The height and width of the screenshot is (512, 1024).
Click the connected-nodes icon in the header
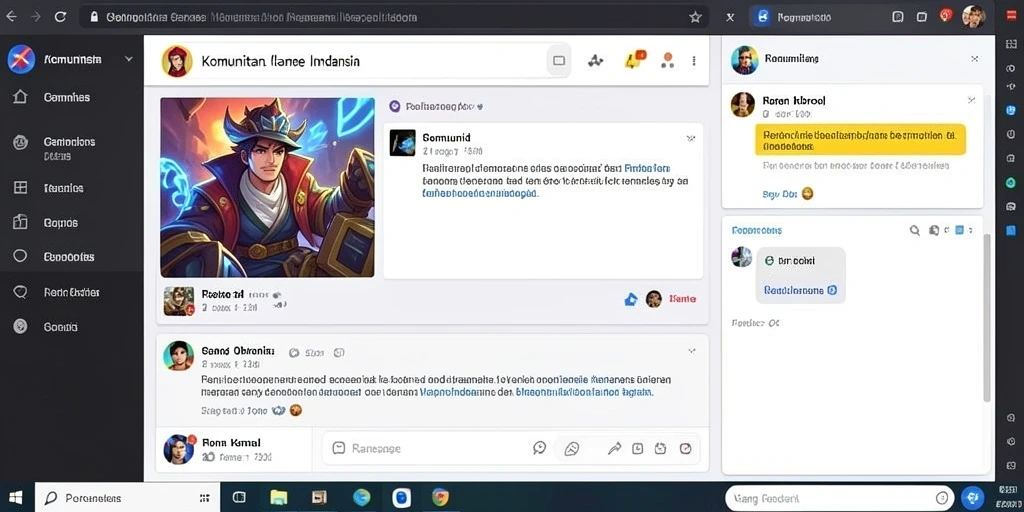pos(595,61)
